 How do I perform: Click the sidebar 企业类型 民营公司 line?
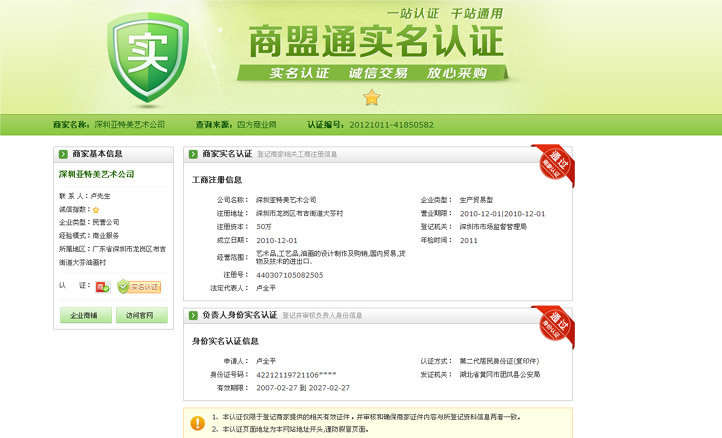pos(89,222)
